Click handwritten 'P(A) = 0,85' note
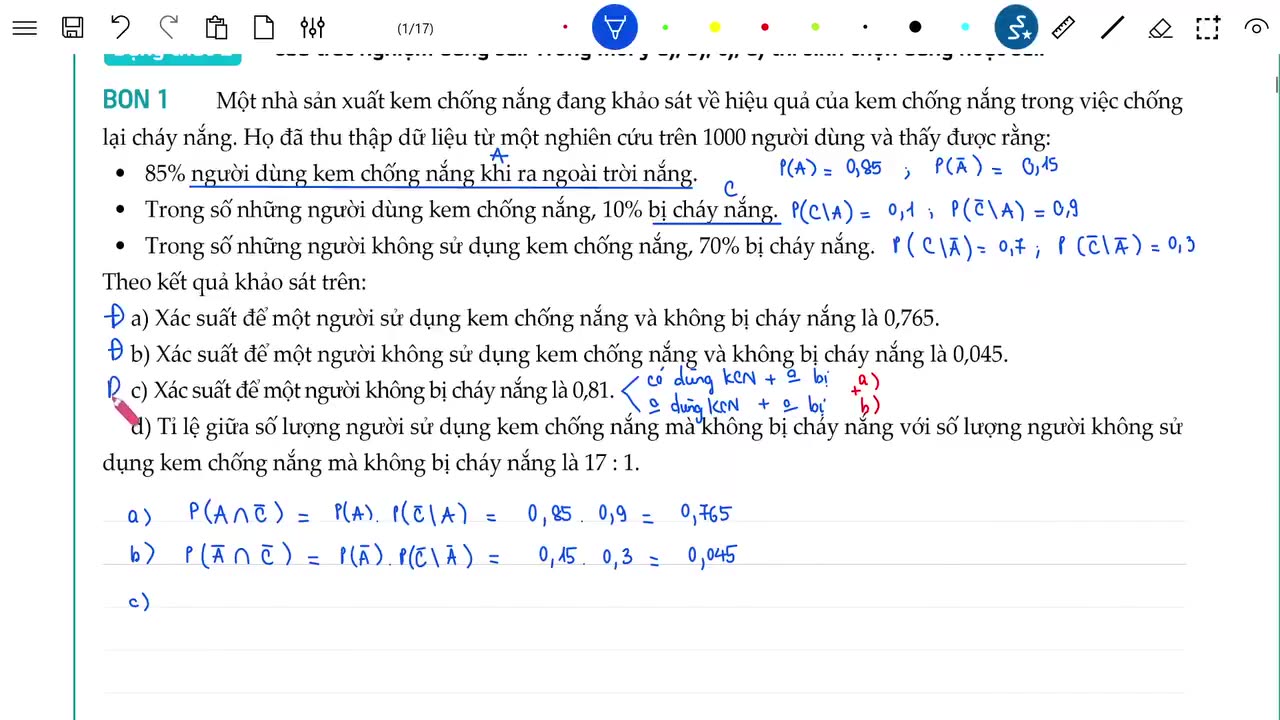 tap(831, 168)
